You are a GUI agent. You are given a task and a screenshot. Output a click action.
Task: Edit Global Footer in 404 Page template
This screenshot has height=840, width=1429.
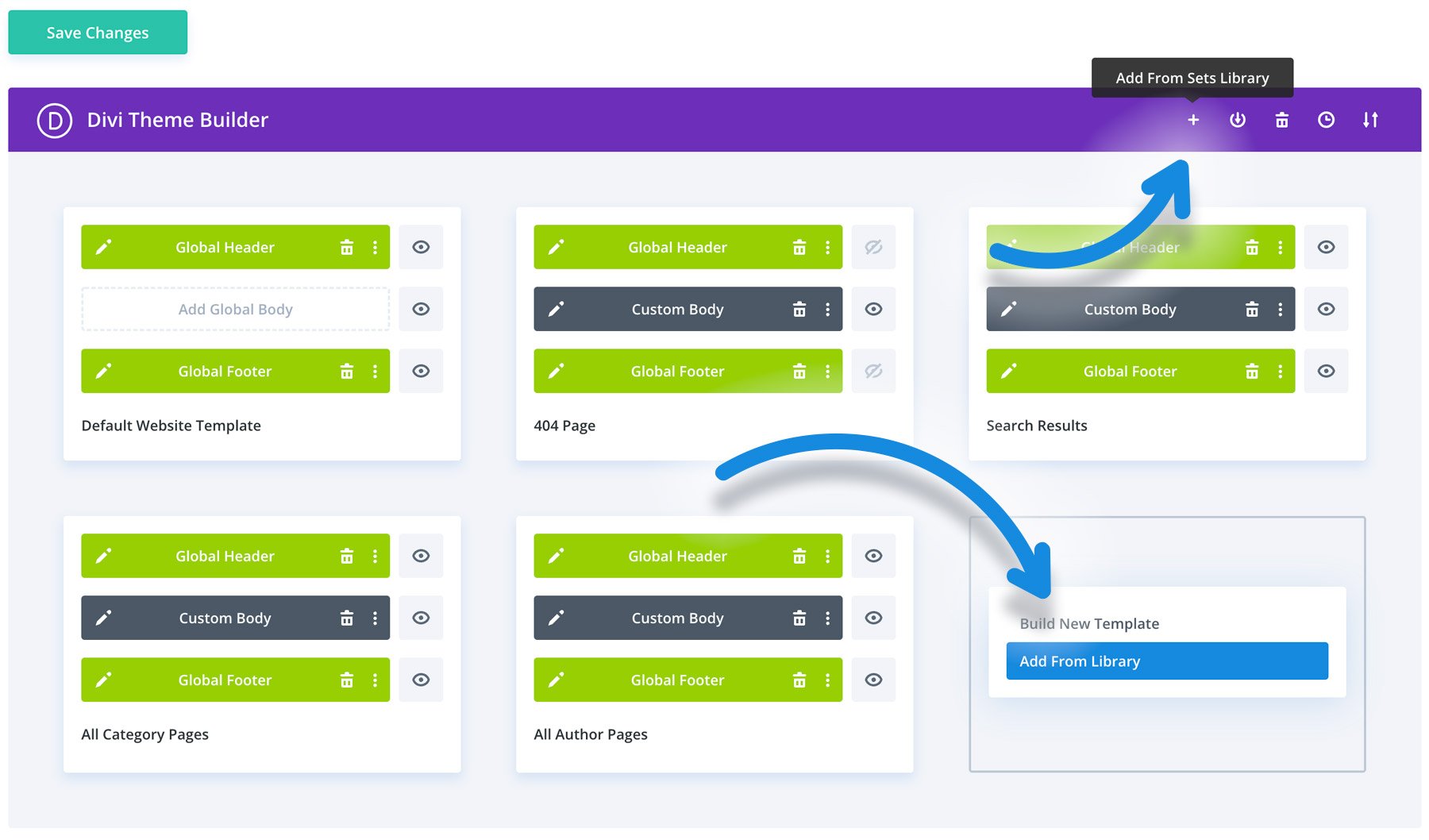(x=556, y=371)
